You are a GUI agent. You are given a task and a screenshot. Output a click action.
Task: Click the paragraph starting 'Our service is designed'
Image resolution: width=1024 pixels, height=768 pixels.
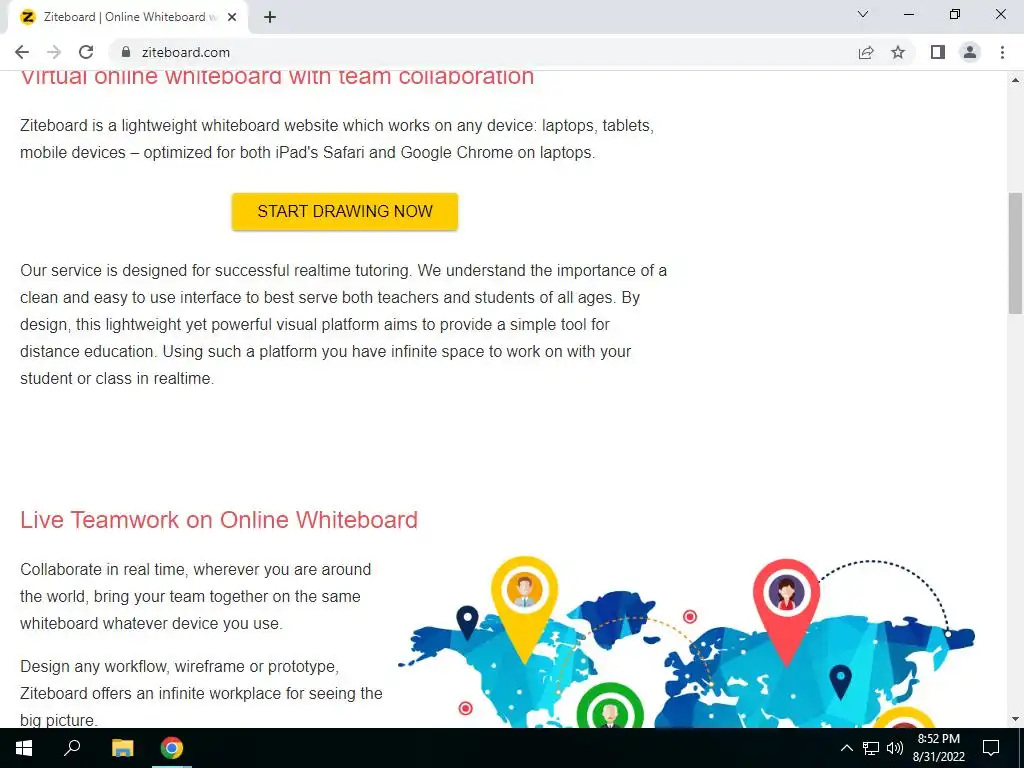pyautogui.click(x=344, y=325)
